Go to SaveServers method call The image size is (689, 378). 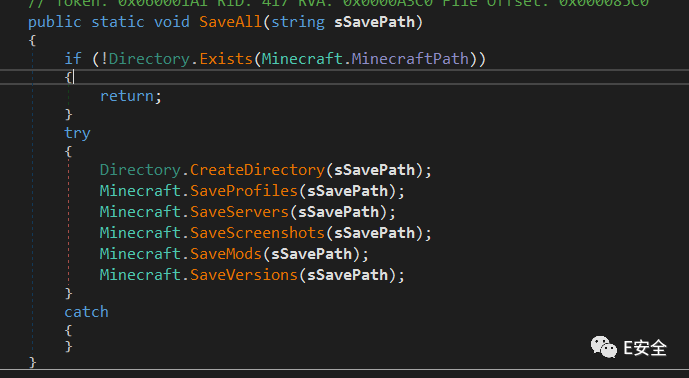click(239, 212)
